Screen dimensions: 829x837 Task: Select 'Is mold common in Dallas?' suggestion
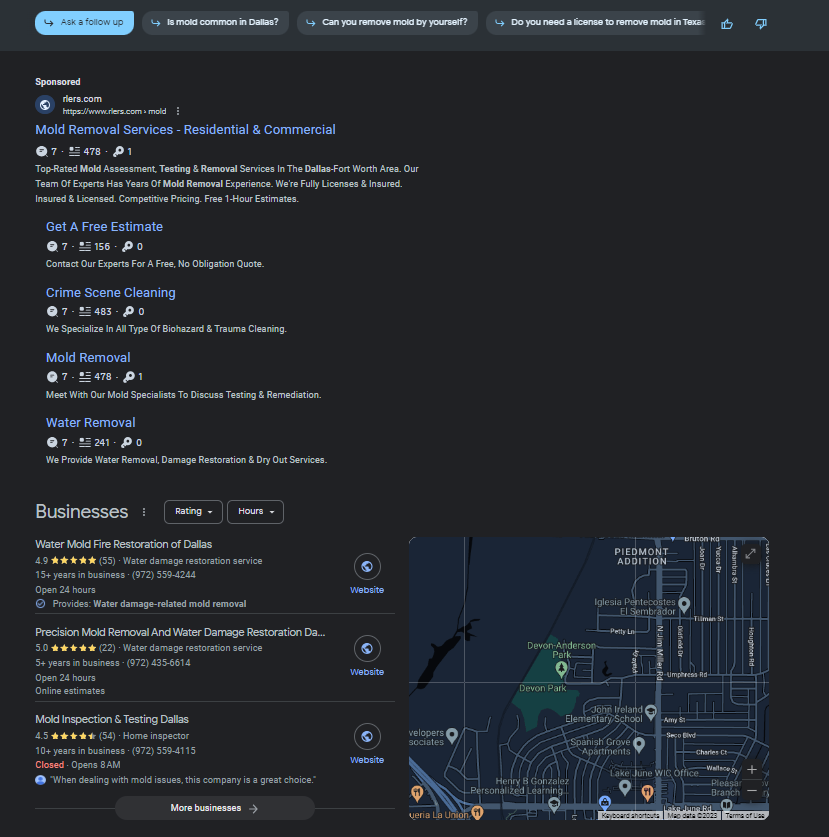(x=214, y=22)
